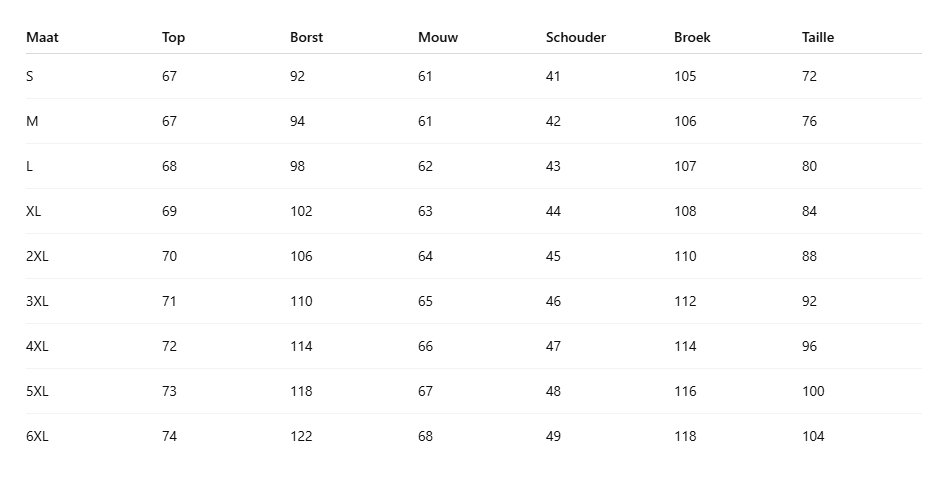Click the Schouder column header
This screenshot has height=478, width=931.
pyautogui.click(x=575, y=37)
